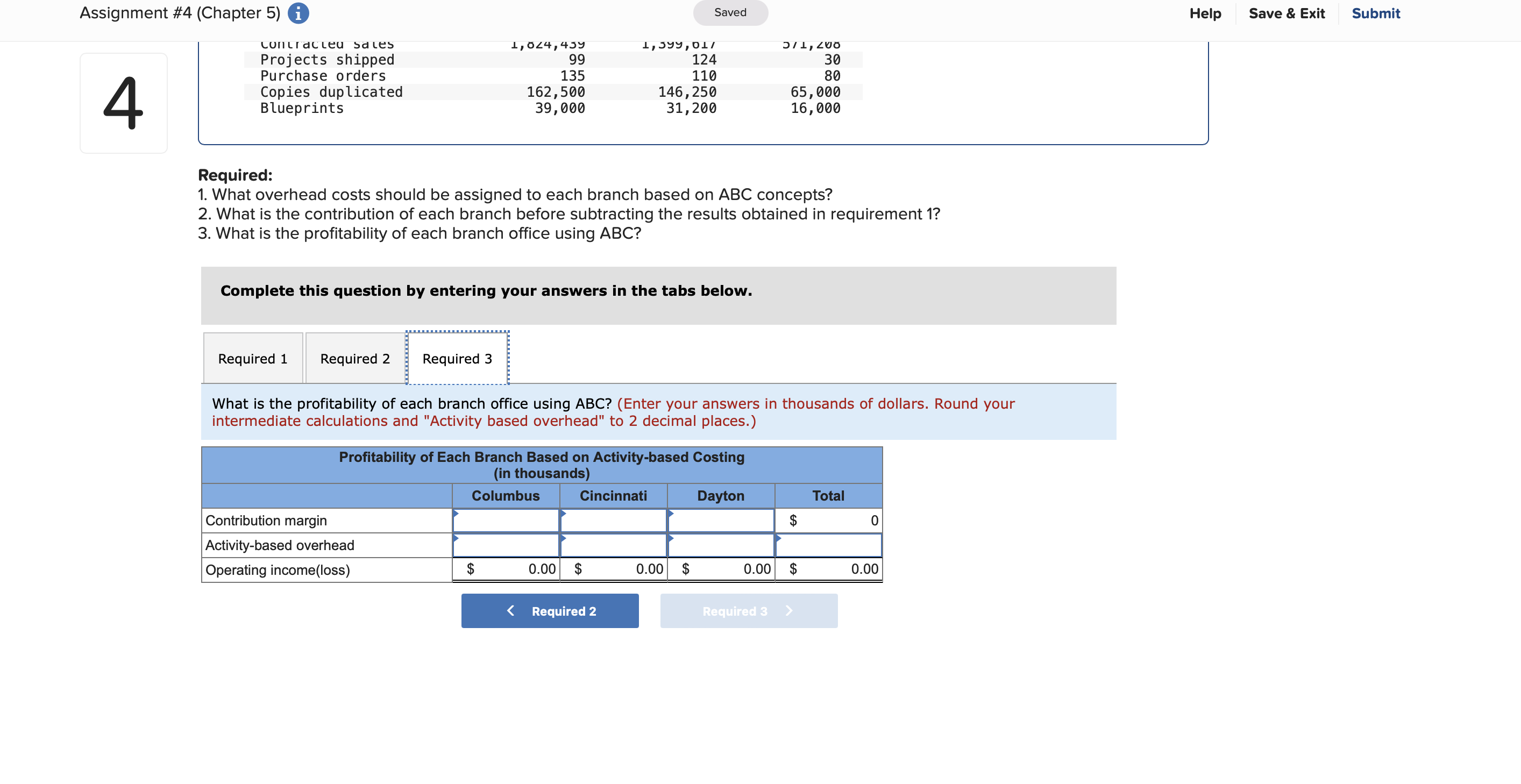The image size is (1521, 784).
Task: Click the Columbus Contribution margin input field
Action: click(x=506, y=521)
